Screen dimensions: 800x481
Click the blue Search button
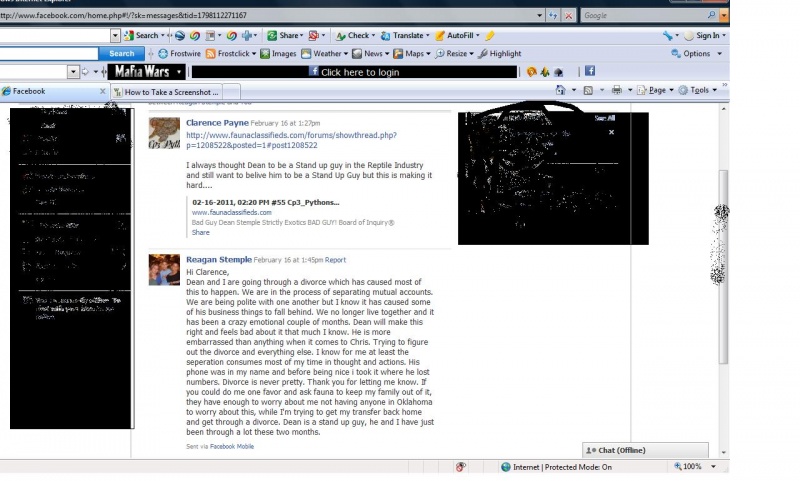coord(121,54)
